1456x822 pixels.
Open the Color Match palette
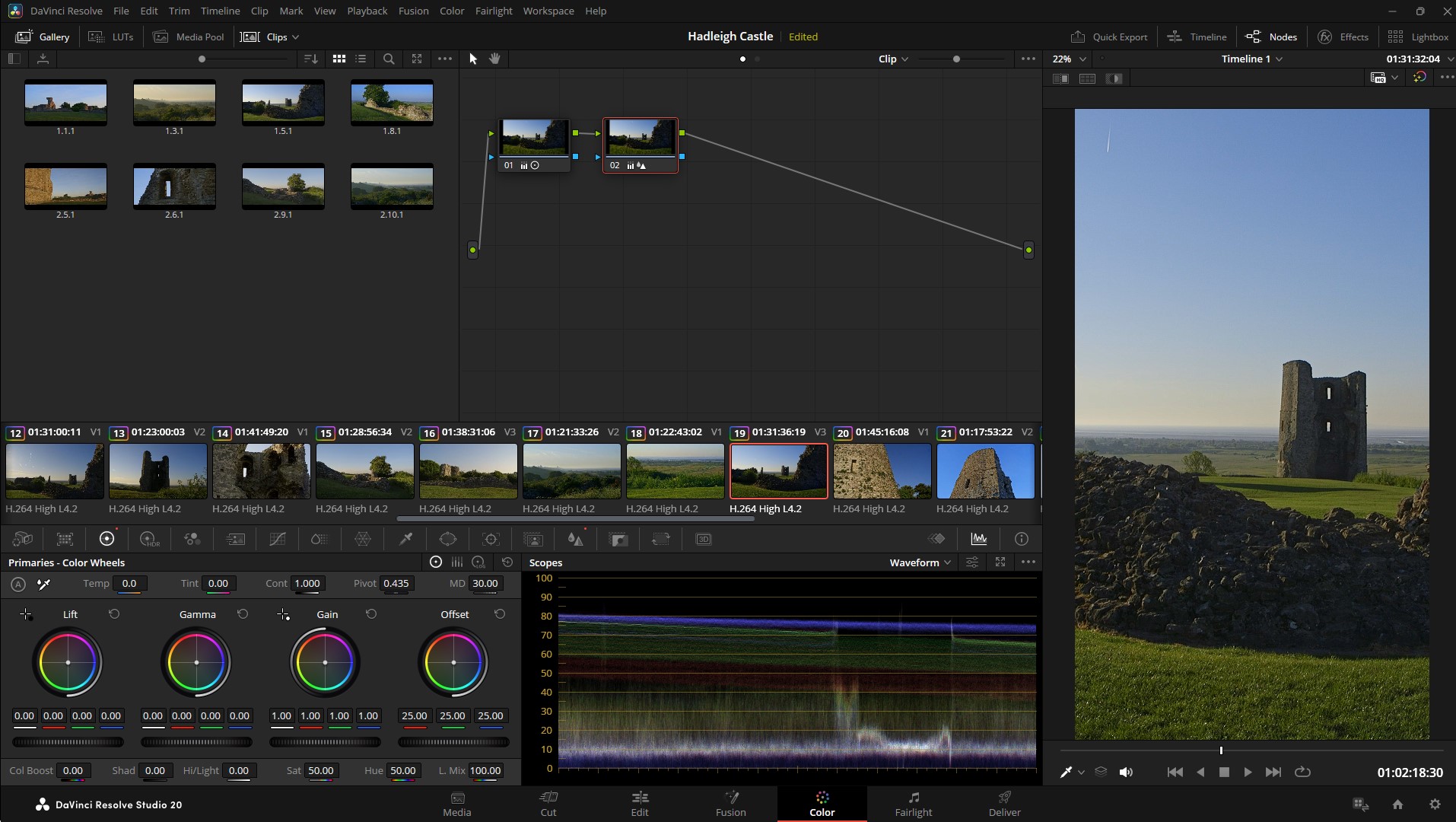[65, 539]
